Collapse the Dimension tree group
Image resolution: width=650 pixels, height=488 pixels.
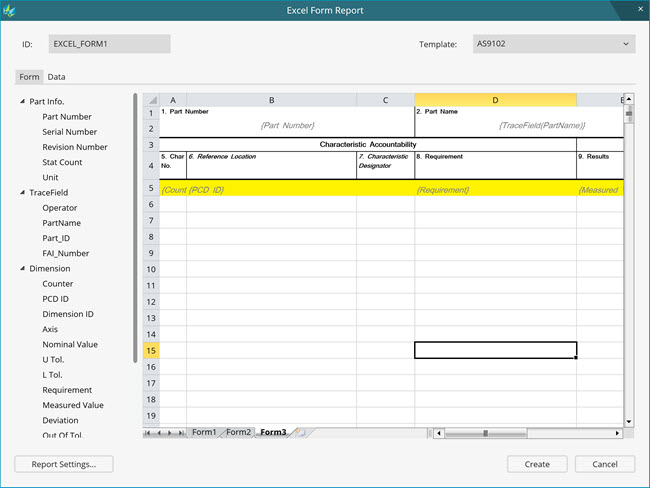(22, 269)
